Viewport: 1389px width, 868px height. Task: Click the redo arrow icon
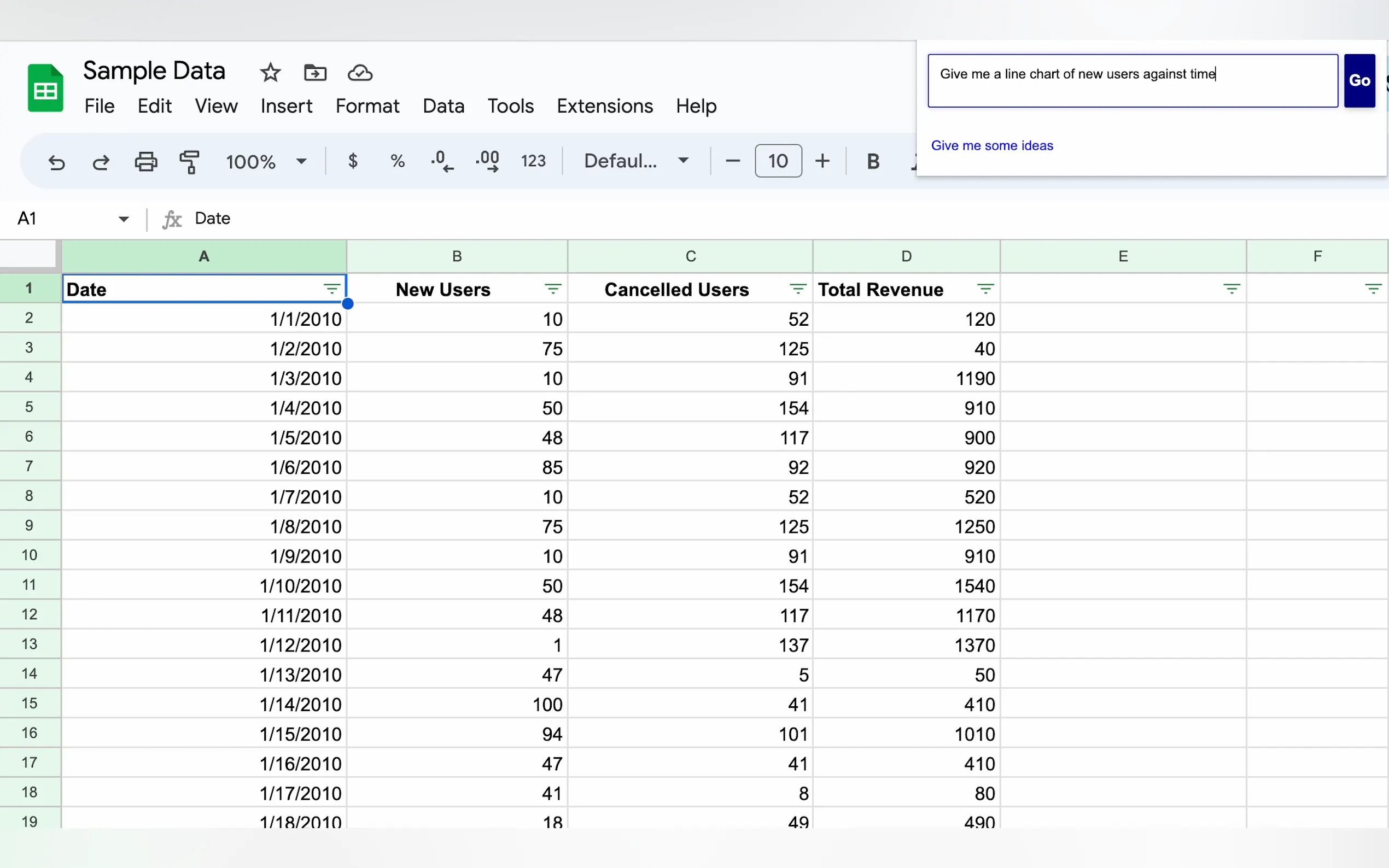point(101,162)
